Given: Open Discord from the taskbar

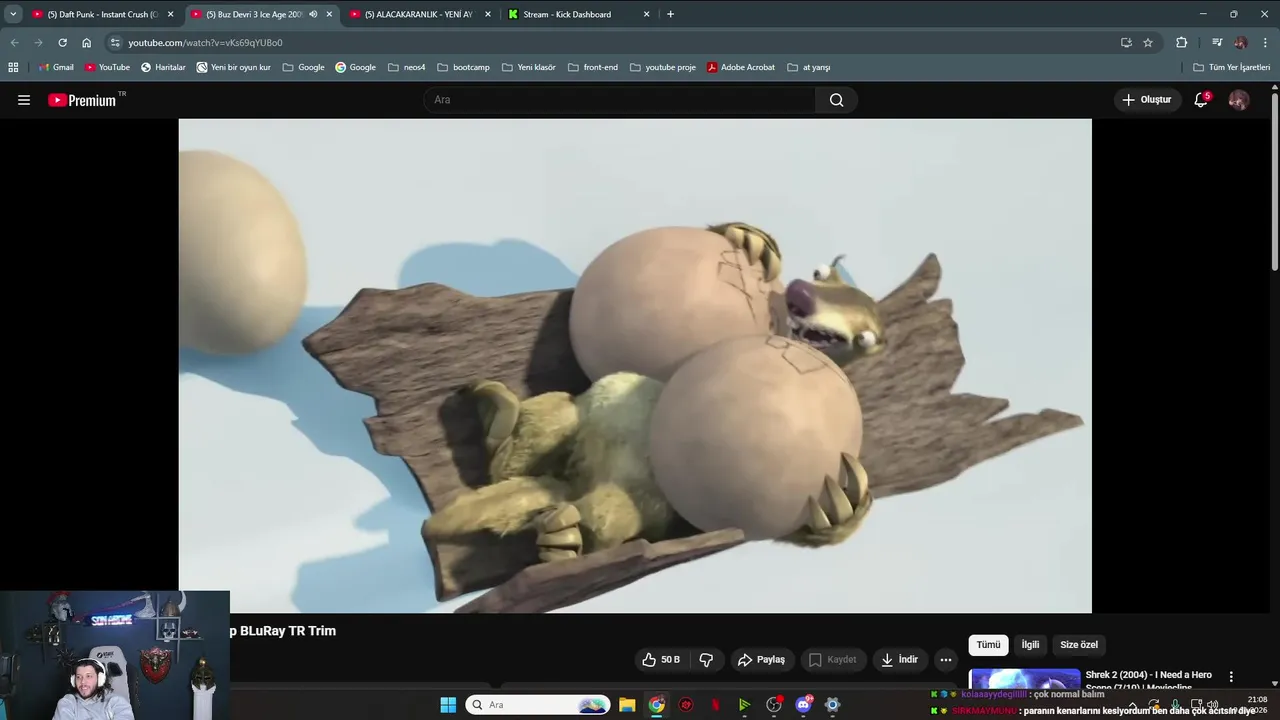Looking at the screenshot, I should pyautogui.click(x=803, y=705).
